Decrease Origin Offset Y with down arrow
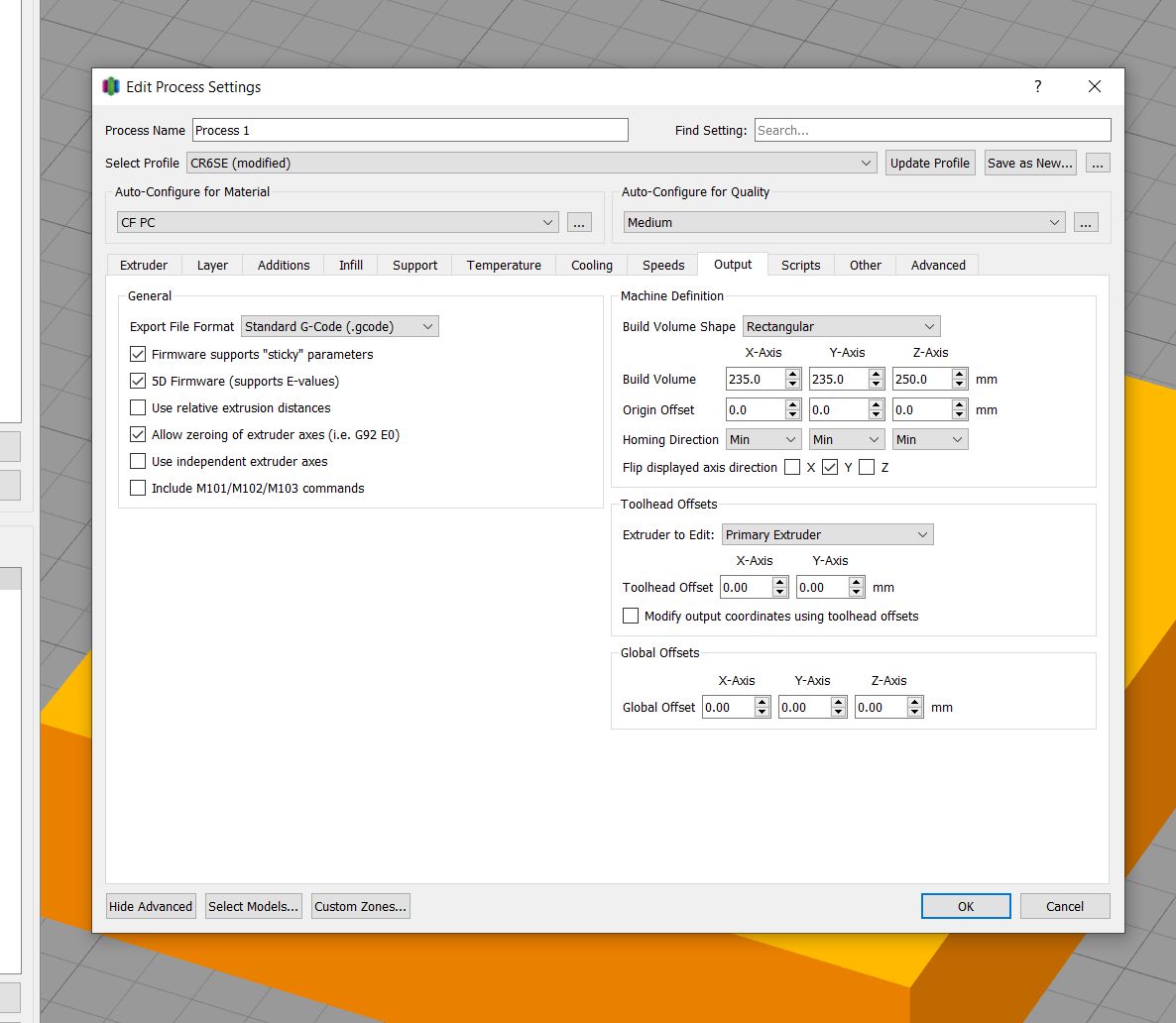 point(876,414)
